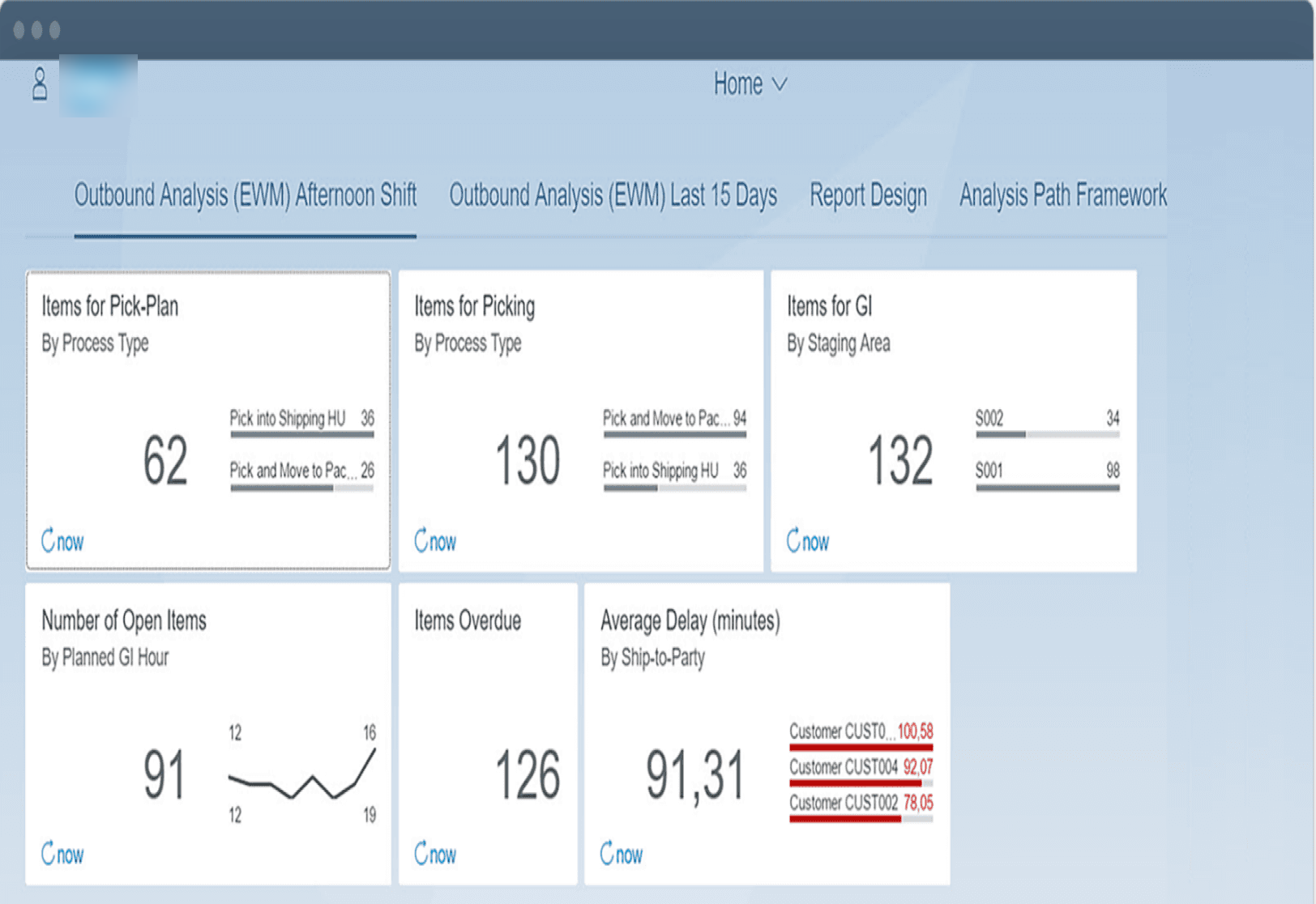Open the Report Design tab
This screenshot has height=904, width=1316.
pos(869,195)
